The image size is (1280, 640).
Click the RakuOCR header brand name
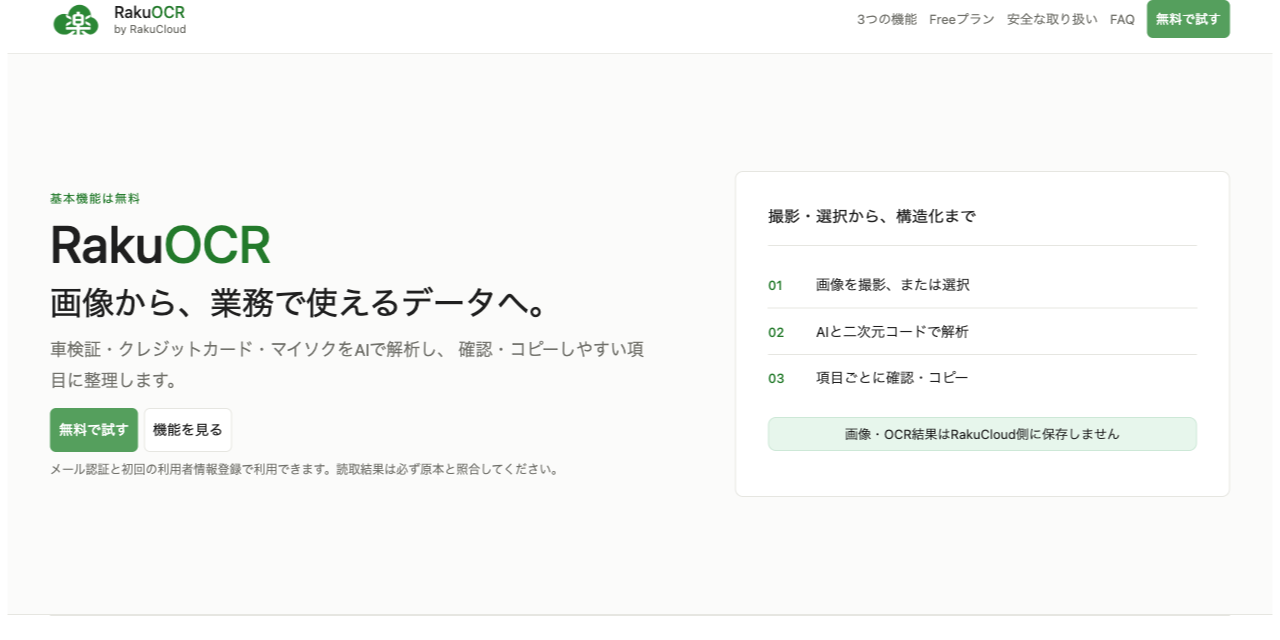coord(150,13)
